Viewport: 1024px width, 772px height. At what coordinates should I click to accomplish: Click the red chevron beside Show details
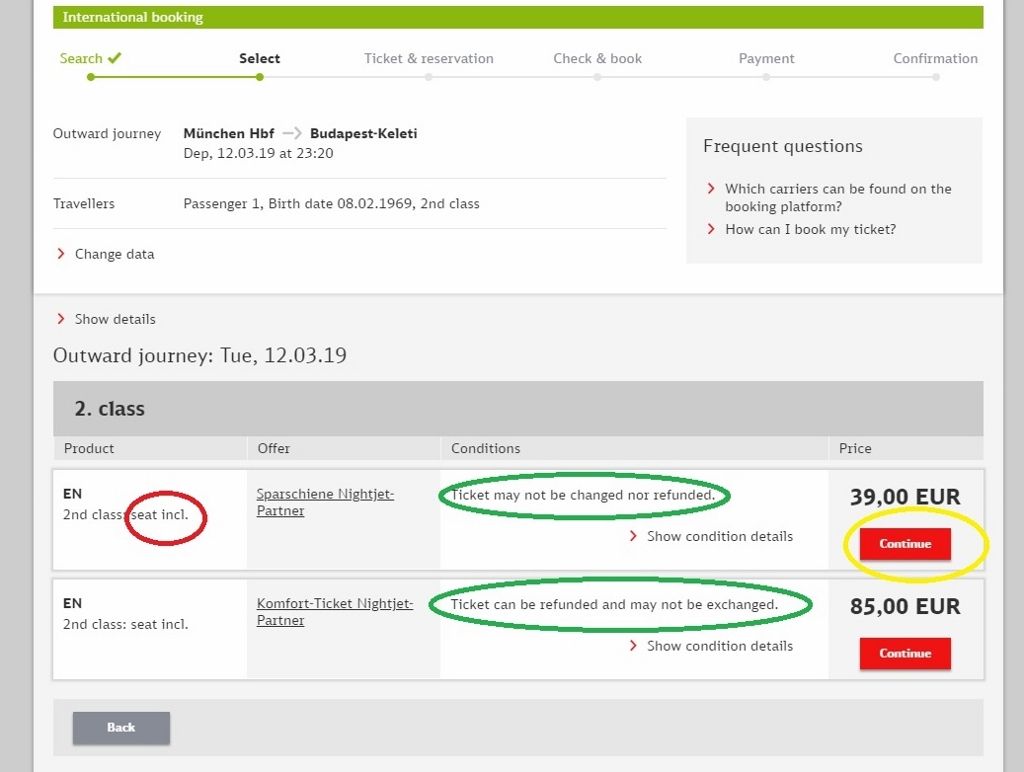point(61,319)
